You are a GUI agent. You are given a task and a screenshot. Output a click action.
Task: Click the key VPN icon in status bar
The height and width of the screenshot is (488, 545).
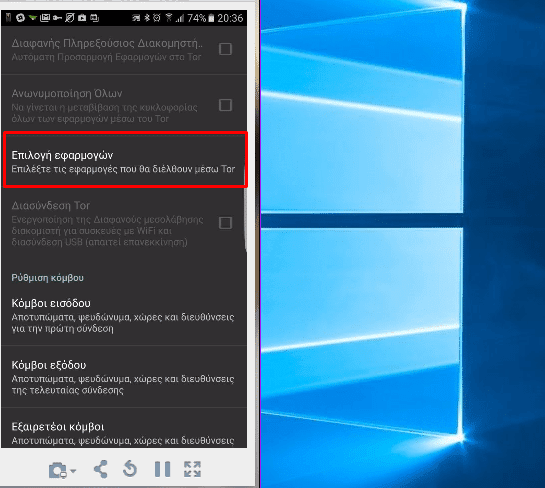tap(57, 18)
